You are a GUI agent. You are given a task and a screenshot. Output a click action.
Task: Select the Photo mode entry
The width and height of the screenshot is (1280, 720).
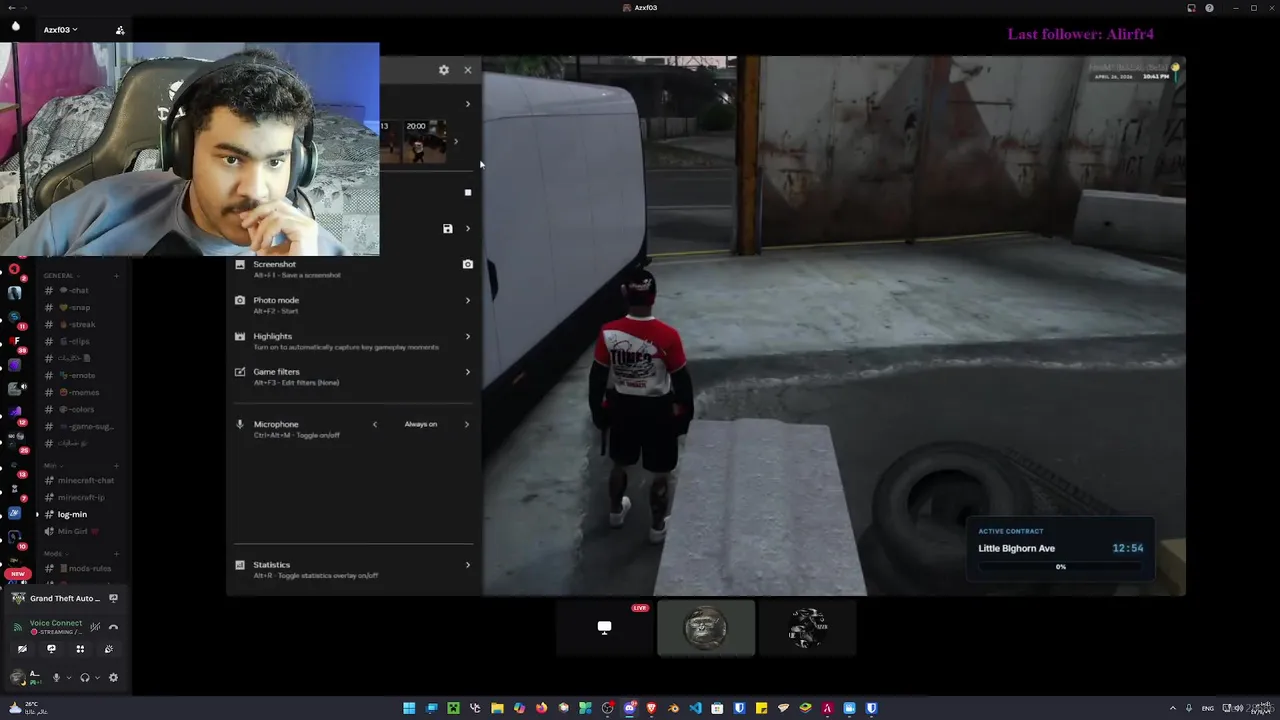coord(354,304)
